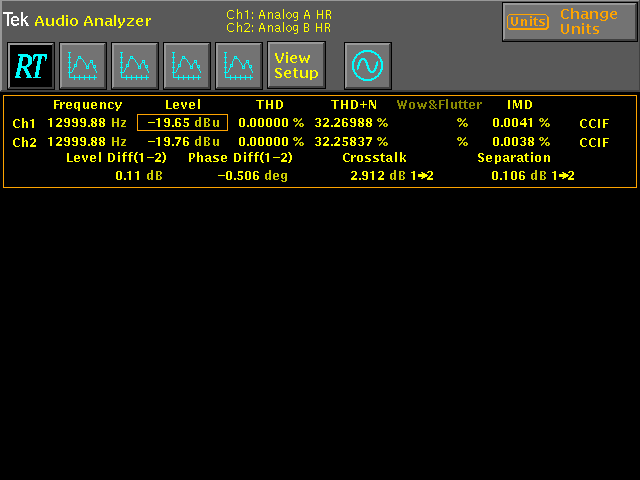The image size is (640, 480).
Task: Select the Ch2 Frequency value
Action: 87,142
